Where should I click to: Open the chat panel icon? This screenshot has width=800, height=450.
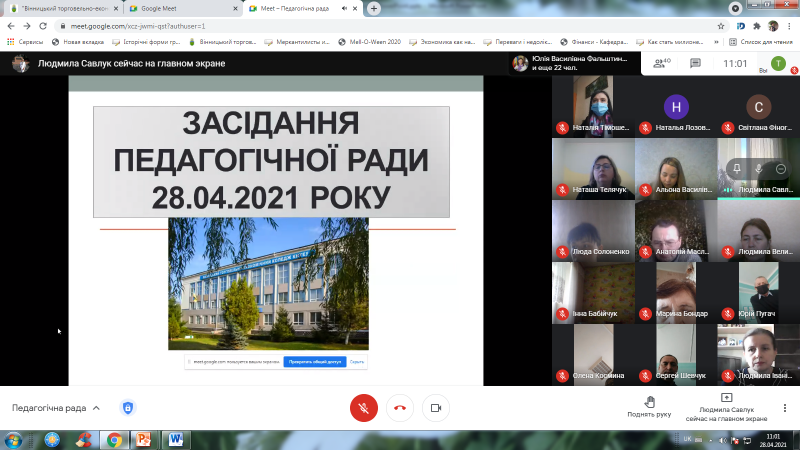(x=695, y=63)
